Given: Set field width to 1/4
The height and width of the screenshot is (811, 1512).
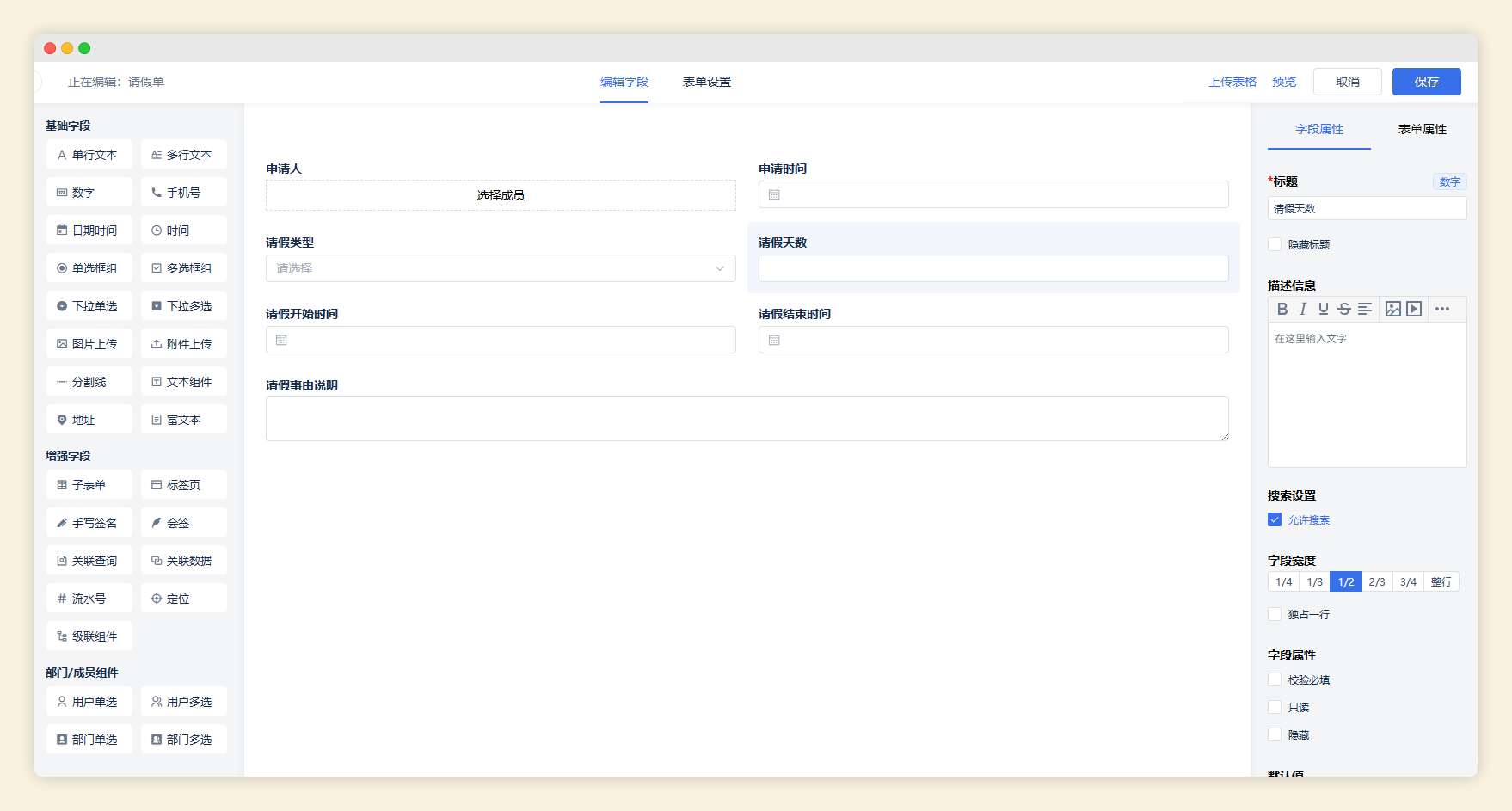Looking at the screenshot, I should coord(1283,582).
